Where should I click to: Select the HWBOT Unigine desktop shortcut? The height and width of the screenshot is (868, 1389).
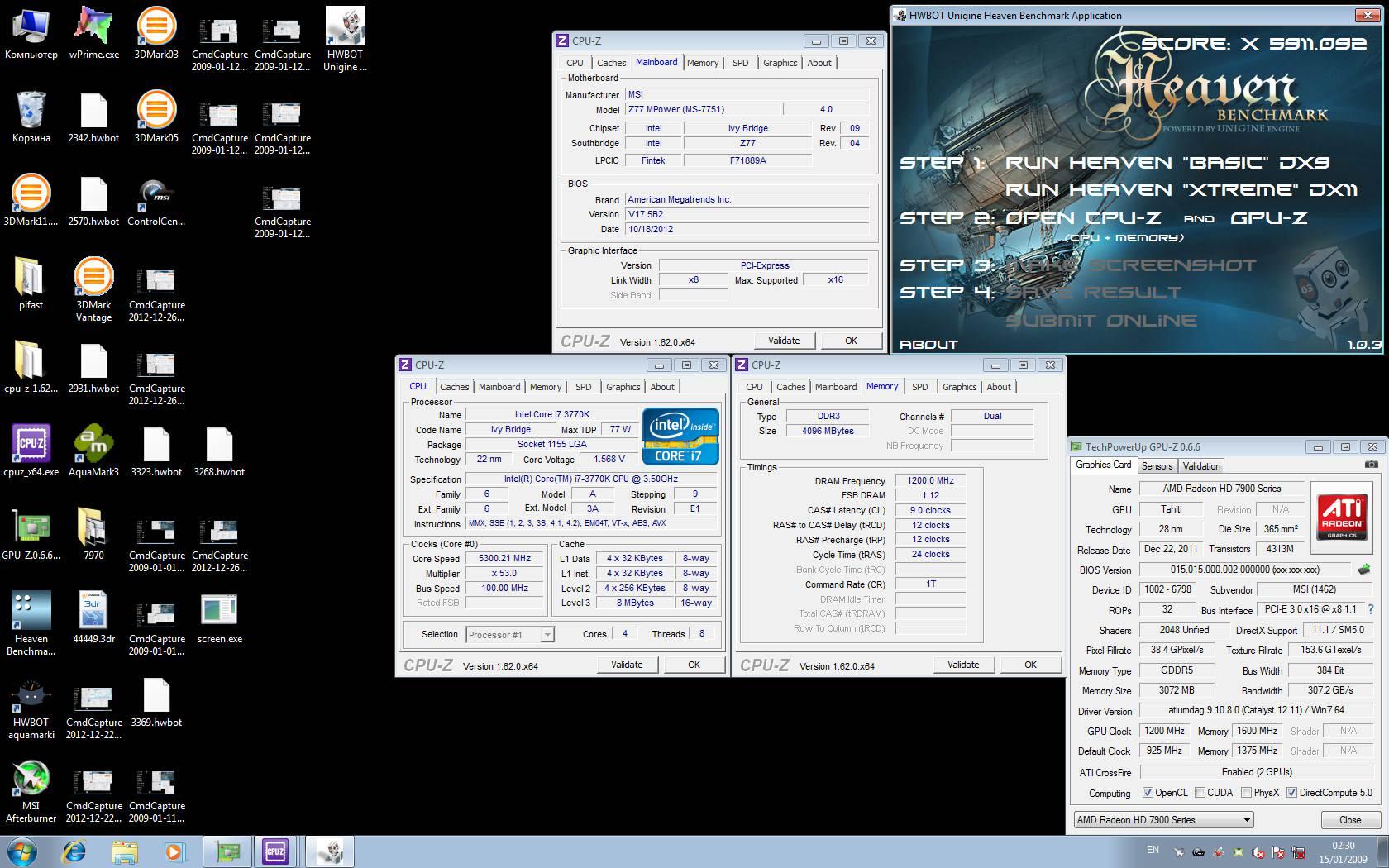pos(345,39)
